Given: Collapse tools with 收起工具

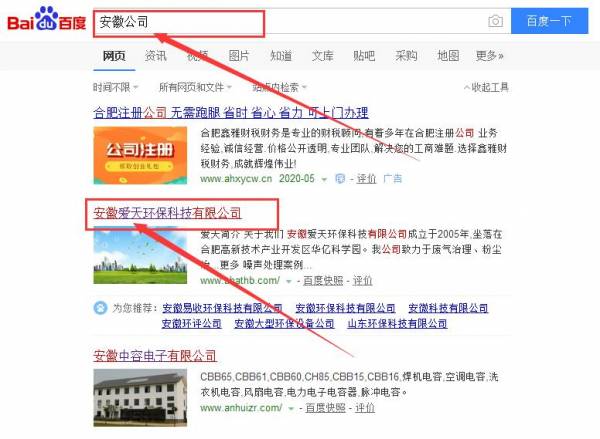Looking at the screenshot, I should (486, 88).
